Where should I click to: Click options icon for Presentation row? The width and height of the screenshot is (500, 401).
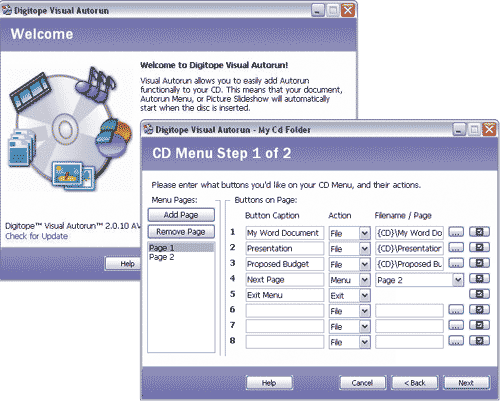(x=479, y=248)
